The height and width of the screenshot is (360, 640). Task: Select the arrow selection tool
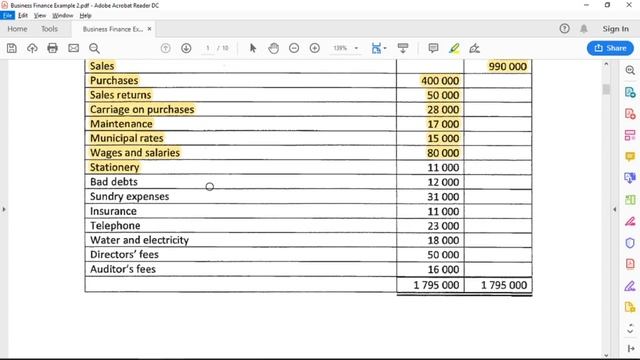click(253, 48)
